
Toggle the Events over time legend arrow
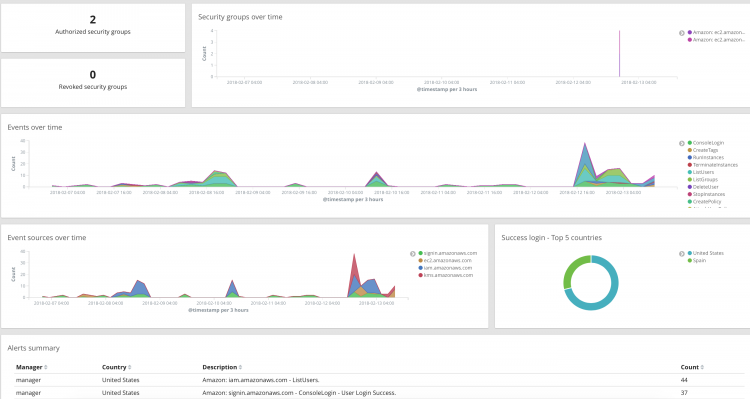click(x=682, y=143)
